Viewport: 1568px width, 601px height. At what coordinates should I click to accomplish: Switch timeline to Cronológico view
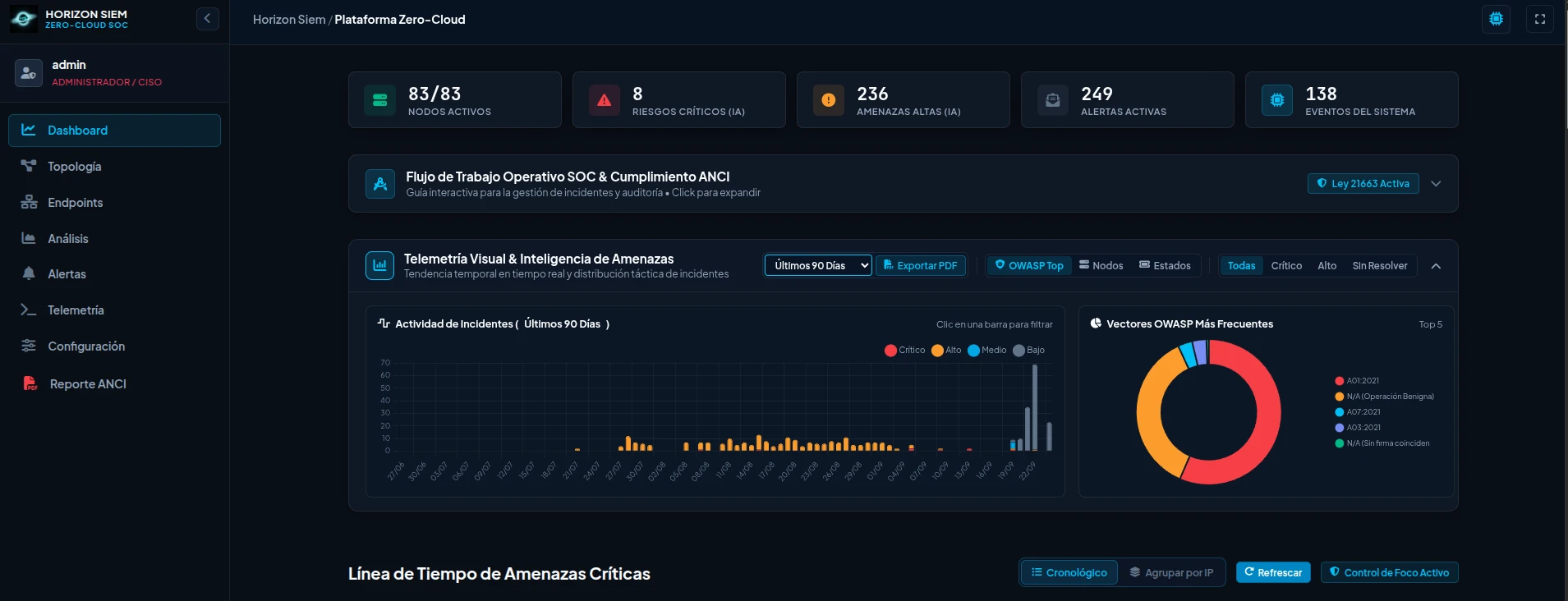click(x=1069, y=572)
